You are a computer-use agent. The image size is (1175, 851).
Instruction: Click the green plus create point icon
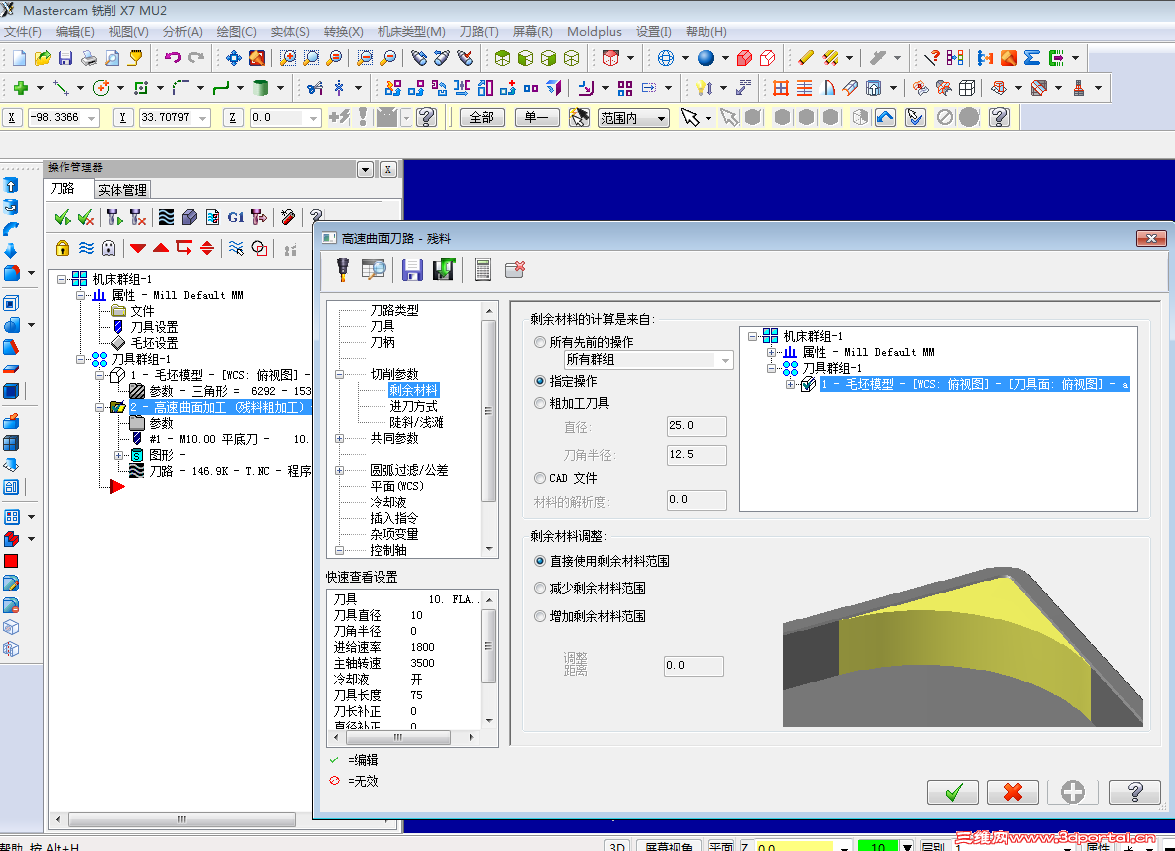21,88
